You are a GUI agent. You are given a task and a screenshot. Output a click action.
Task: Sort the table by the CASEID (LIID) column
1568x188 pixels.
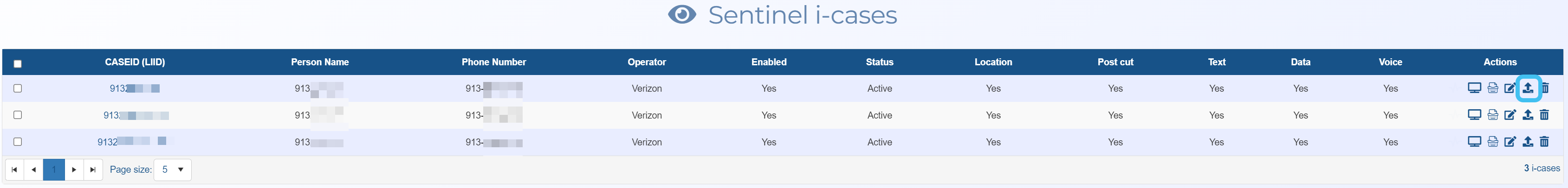pos(135,63)
